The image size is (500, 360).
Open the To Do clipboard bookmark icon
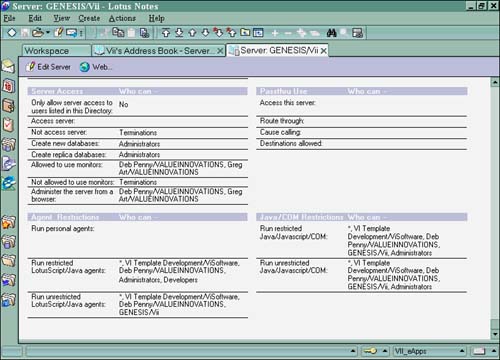tap(8, 125)
